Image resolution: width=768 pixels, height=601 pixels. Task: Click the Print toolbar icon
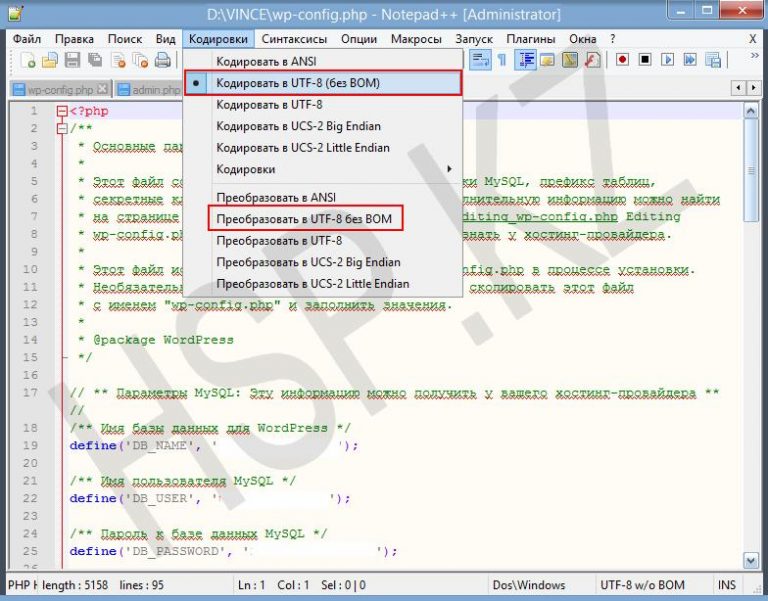point(163,61)
